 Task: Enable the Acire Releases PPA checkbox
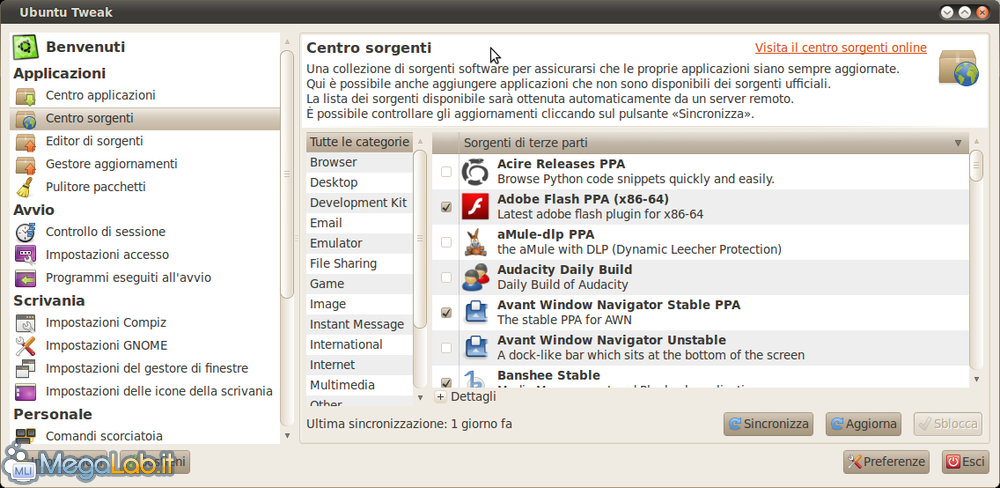coord(446,172)
